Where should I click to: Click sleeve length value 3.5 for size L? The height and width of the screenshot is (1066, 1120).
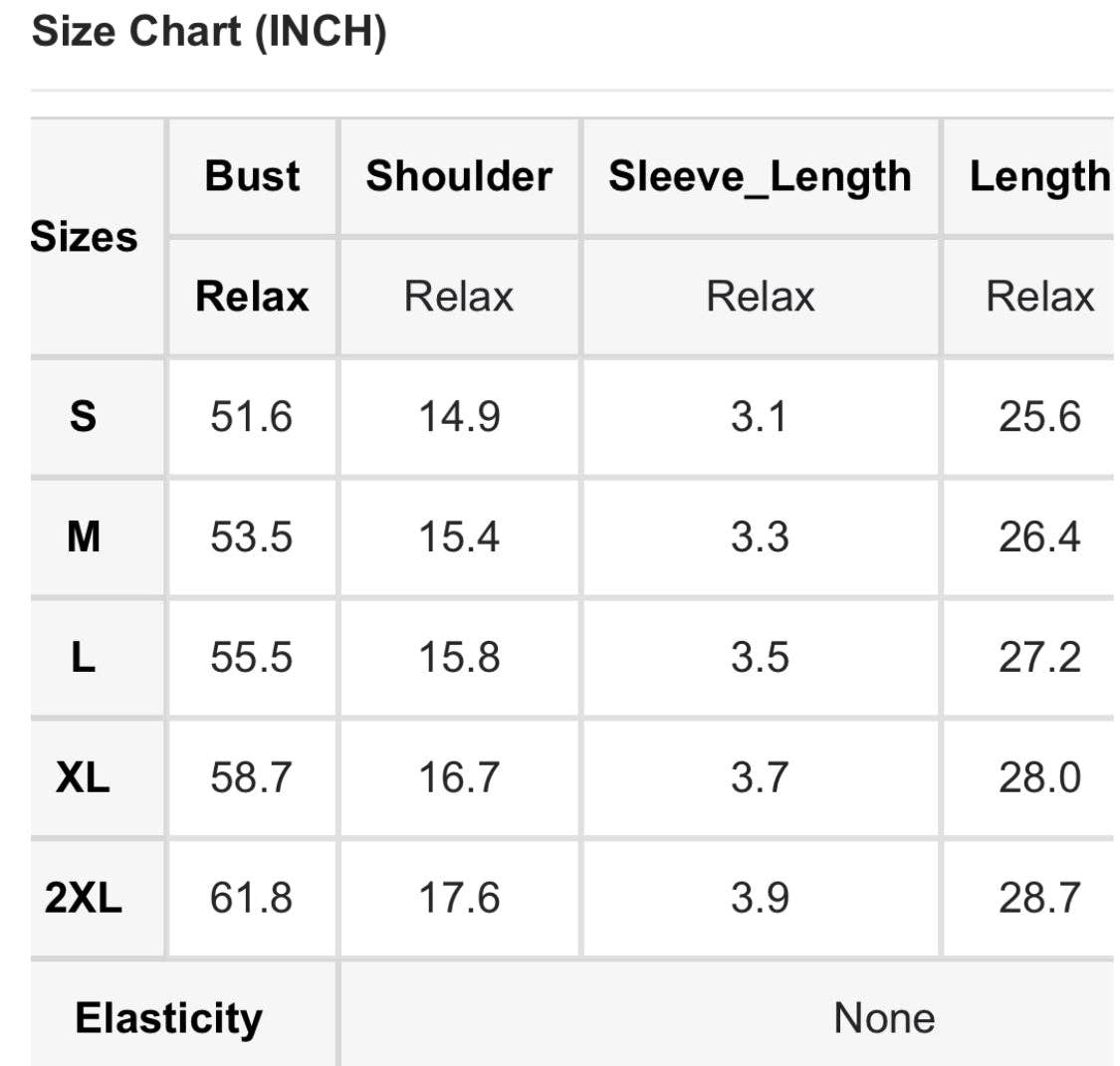click(x=760, y=658)
